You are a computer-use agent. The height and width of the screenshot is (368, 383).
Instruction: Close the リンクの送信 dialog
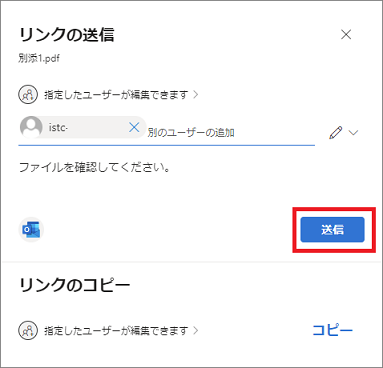click(x=346, y=34)
